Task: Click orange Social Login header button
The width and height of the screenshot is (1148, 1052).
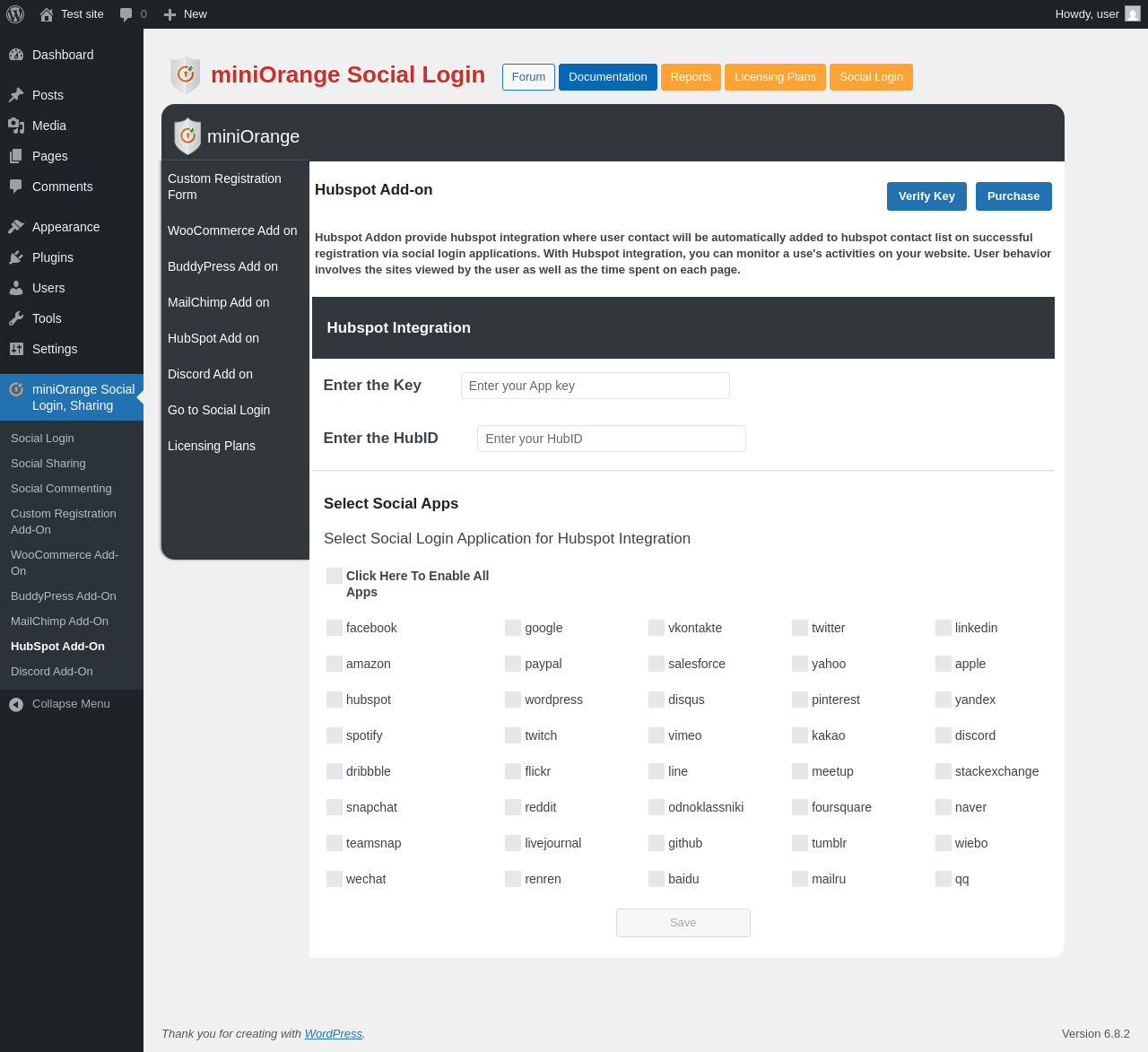Action: (871, 77)
